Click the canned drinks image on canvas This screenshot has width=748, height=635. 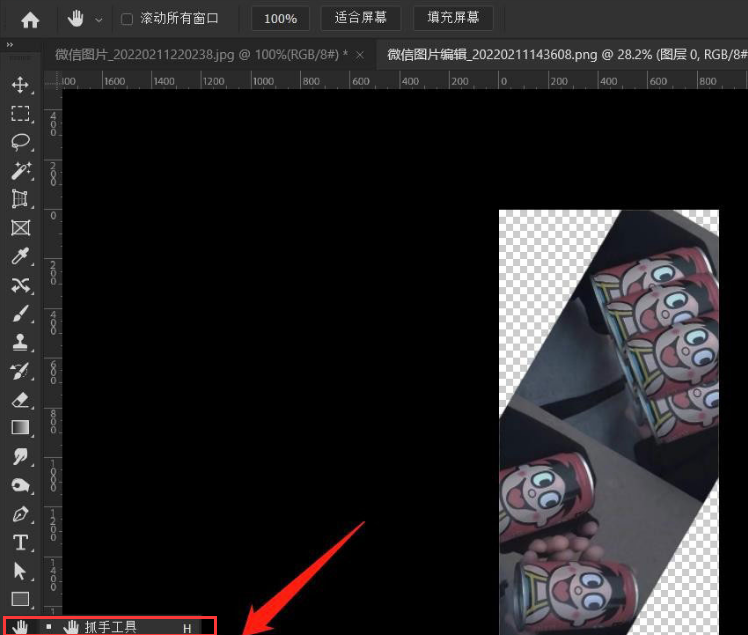pyautogui.click(x=609, y=422)
